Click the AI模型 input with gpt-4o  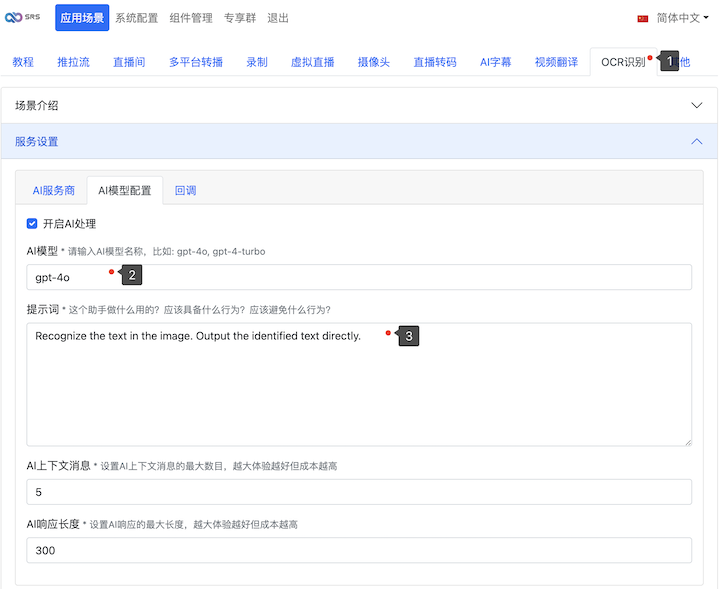pyautogui.click(x=359, y=277)
